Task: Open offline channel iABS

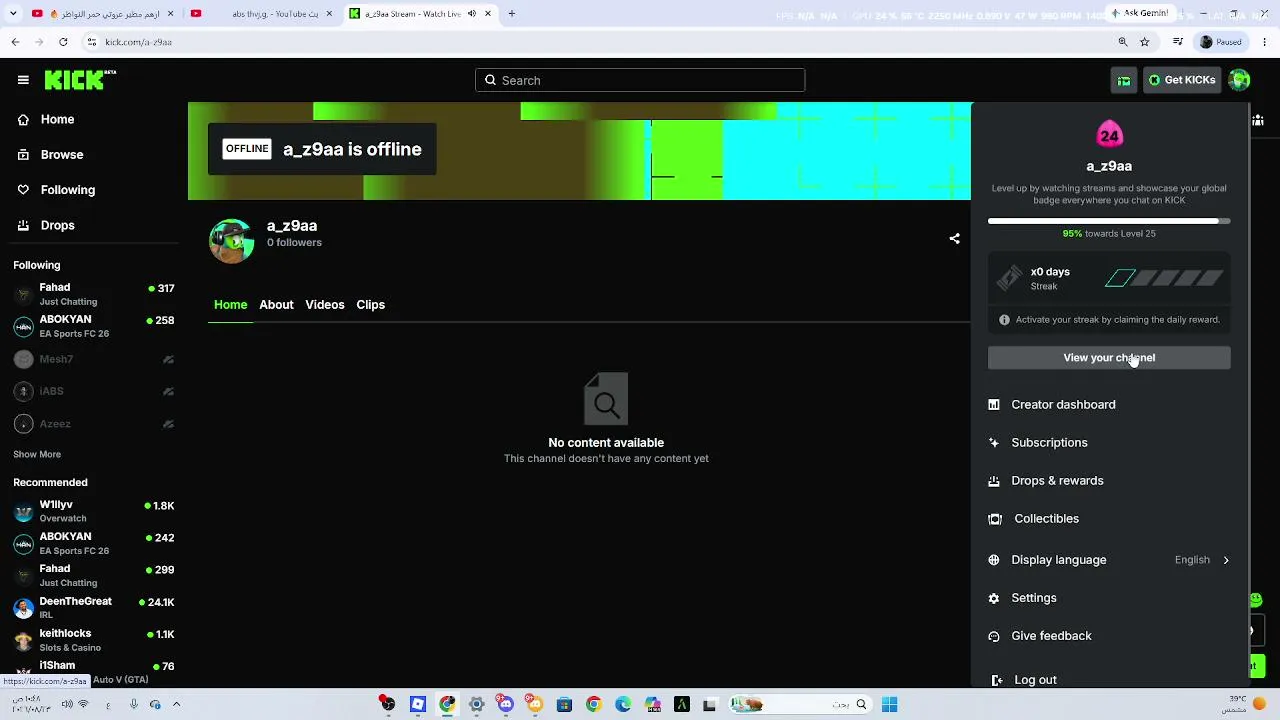Action: point(94,391)
